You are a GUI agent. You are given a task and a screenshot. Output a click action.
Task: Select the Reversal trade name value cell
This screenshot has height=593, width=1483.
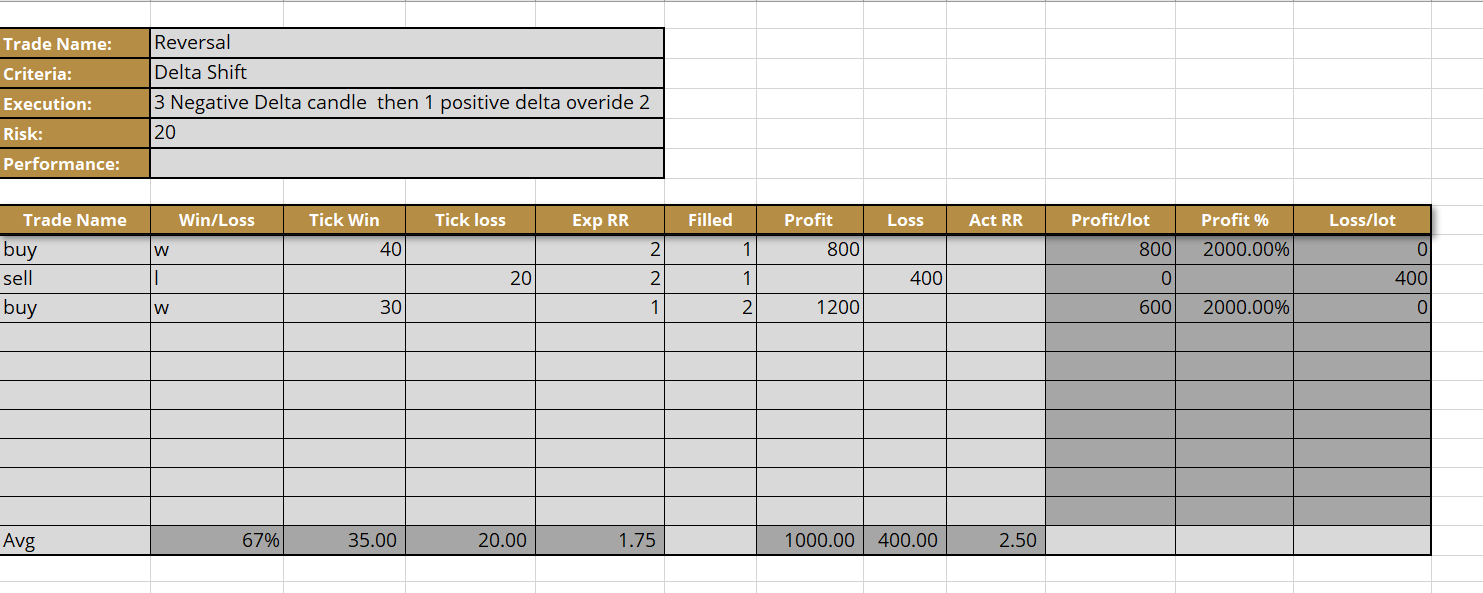406,43
